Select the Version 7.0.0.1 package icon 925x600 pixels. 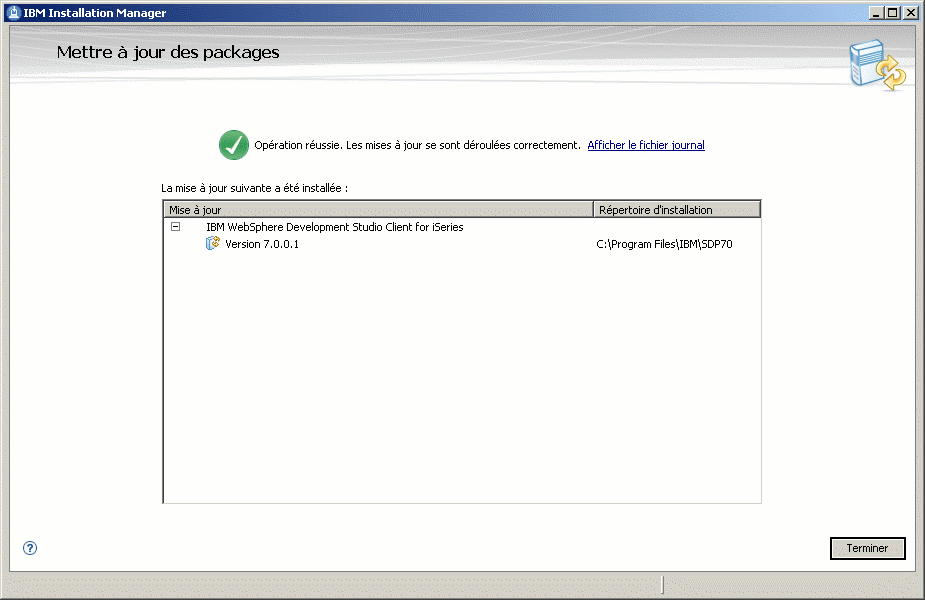(213, 243)
